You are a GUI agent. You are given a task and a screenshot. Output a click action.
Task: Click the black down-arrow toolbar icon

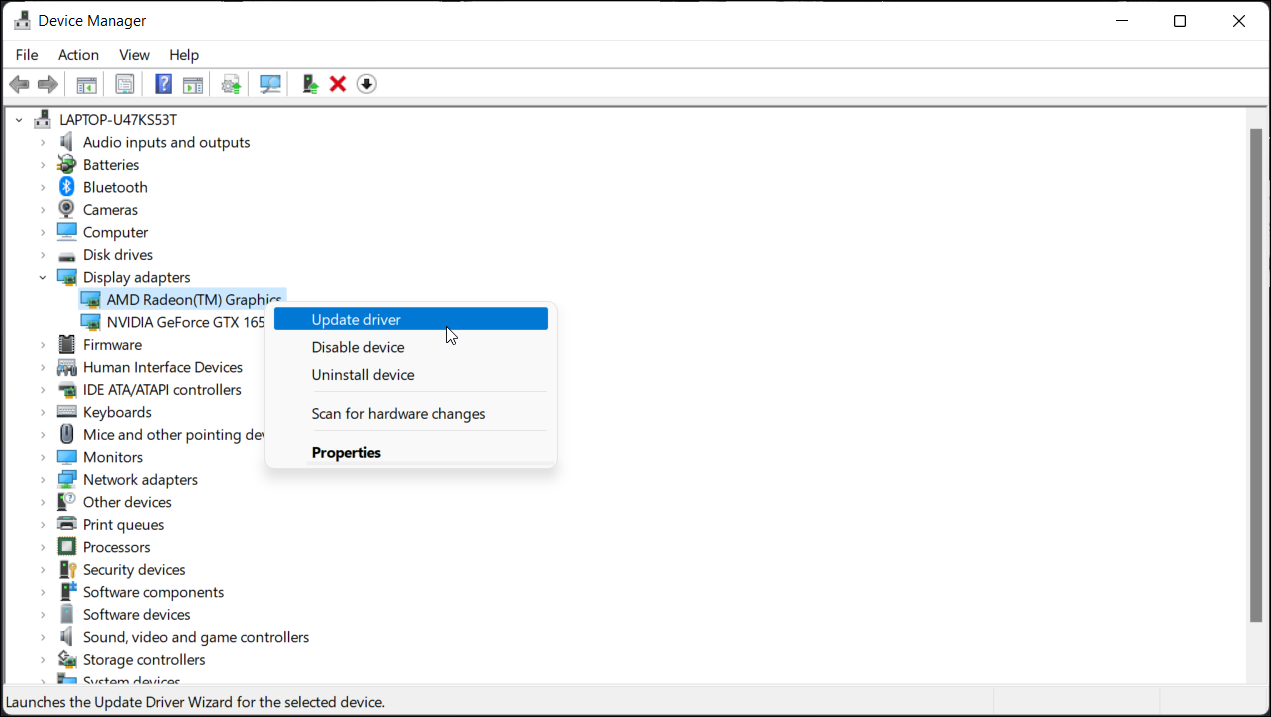tap(366, 85)
